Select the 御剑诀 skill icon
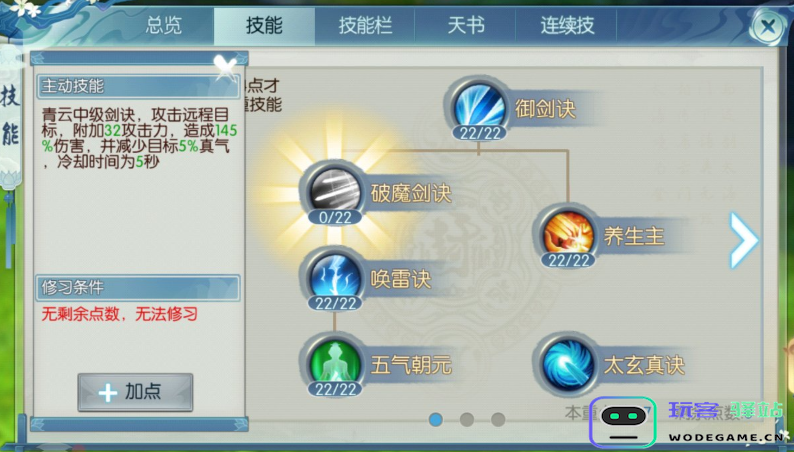Image resolution: width=794 pixels, height=452 pixels. point(479,107)
